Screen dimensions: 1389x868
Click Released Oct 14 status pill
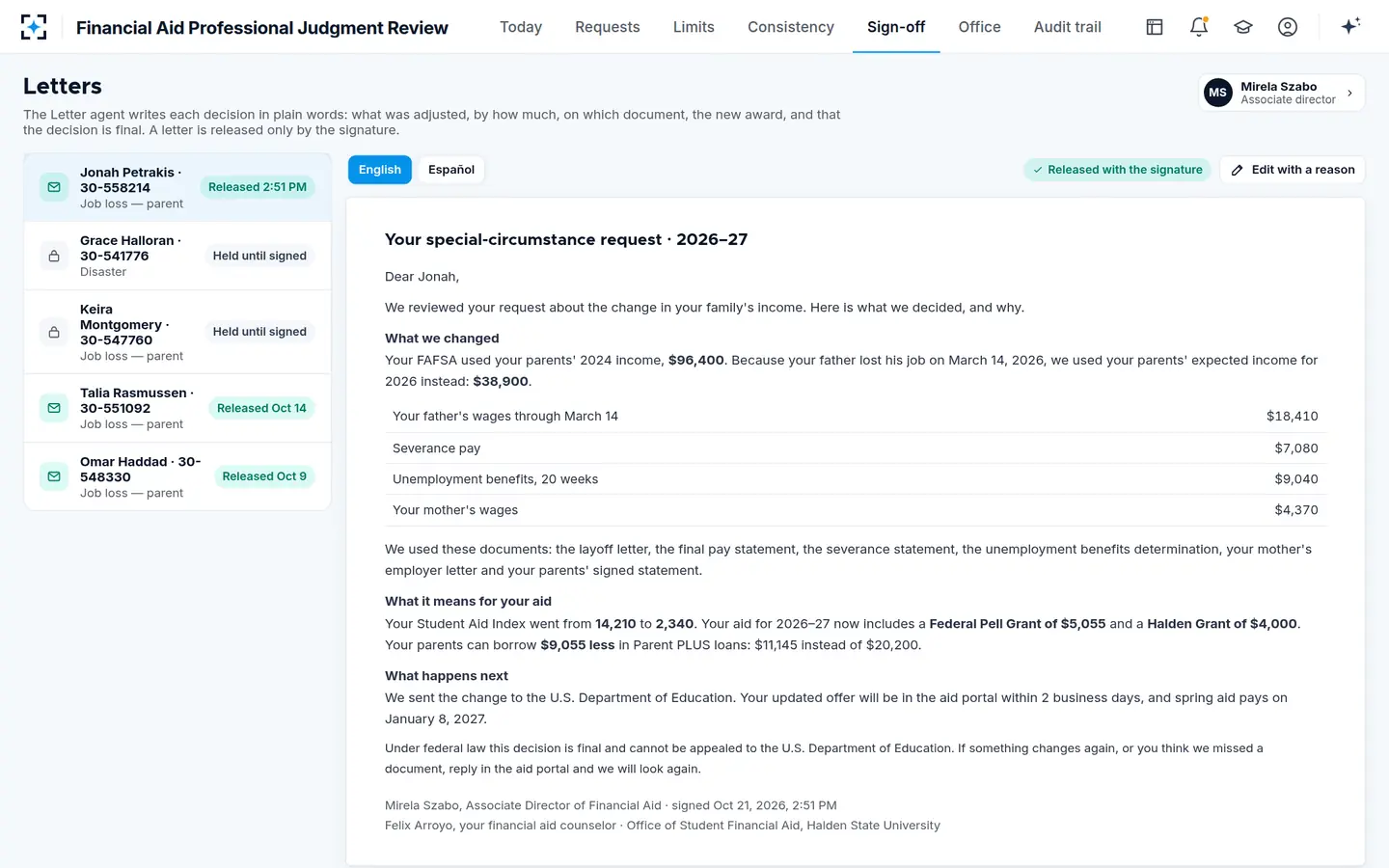tap(261, 408)
